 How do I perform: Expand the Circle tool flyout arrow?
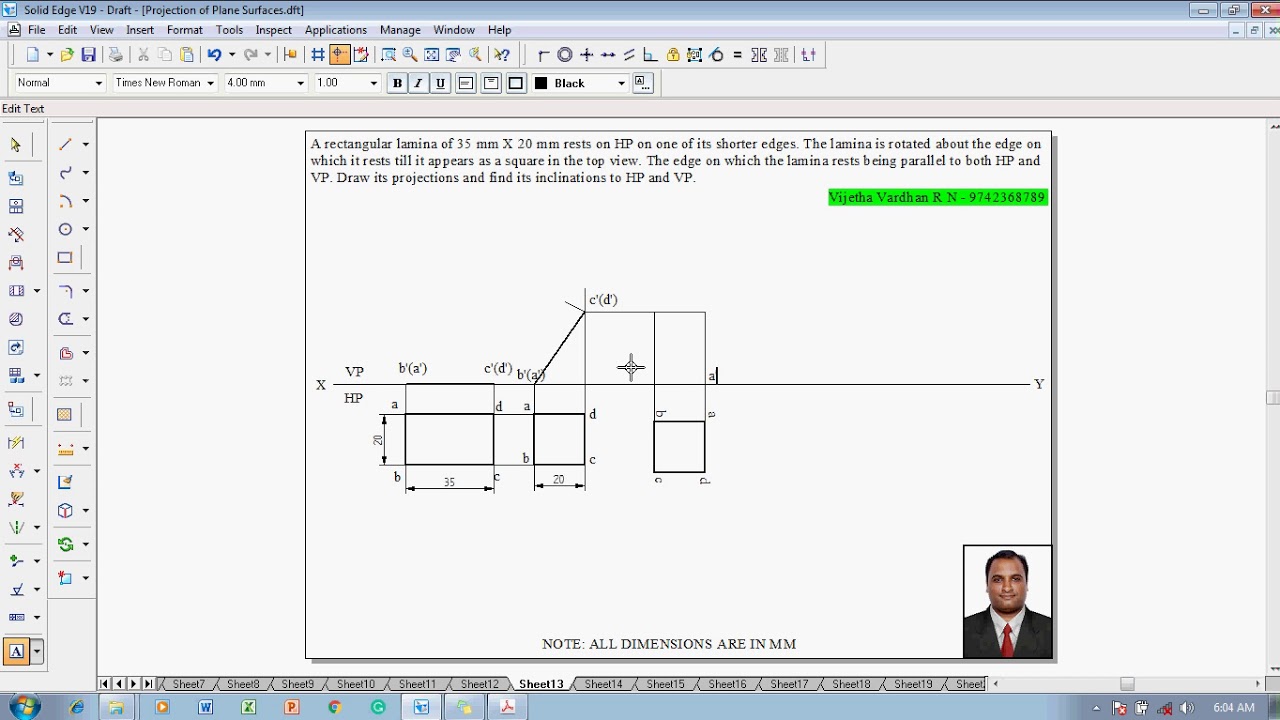85,229
